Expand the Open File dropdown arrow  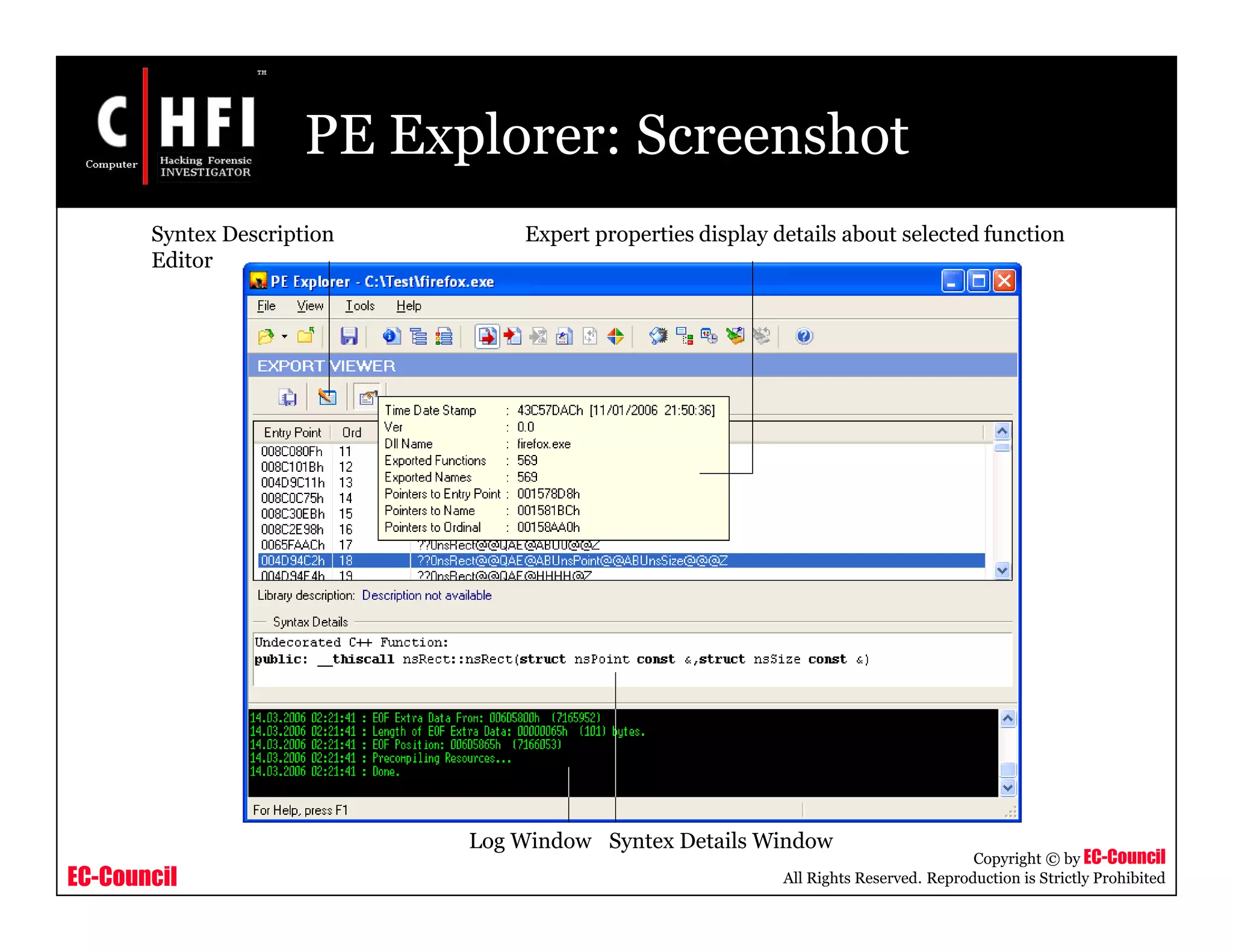284,337
